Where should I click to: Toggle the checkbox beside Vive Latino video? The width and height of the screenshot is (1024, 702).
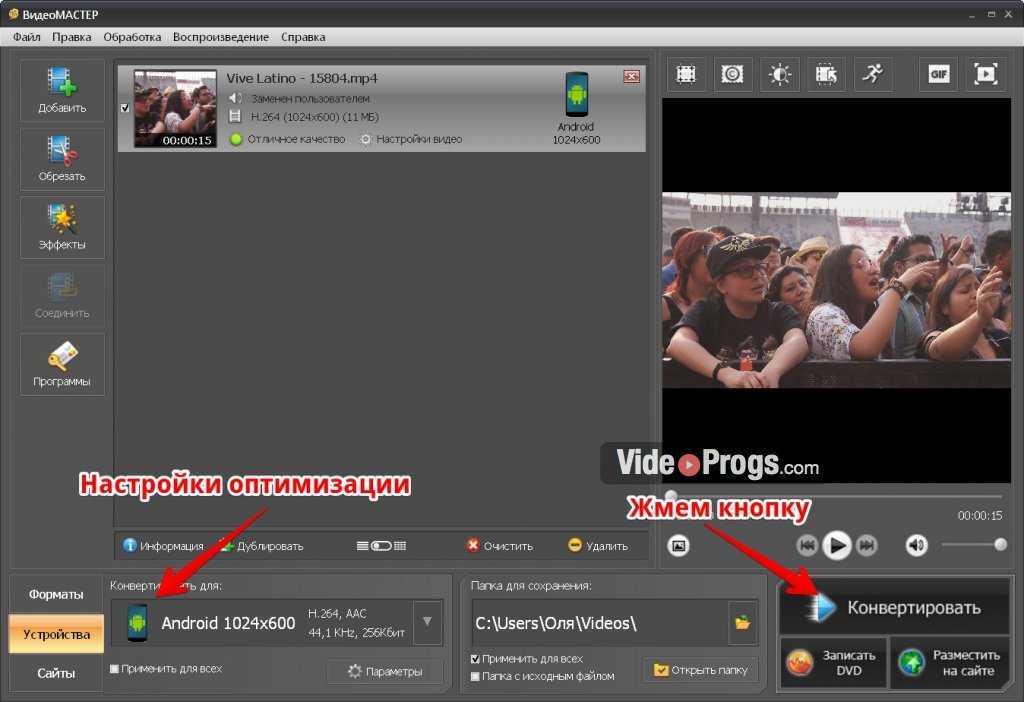[x=125, y=108]
